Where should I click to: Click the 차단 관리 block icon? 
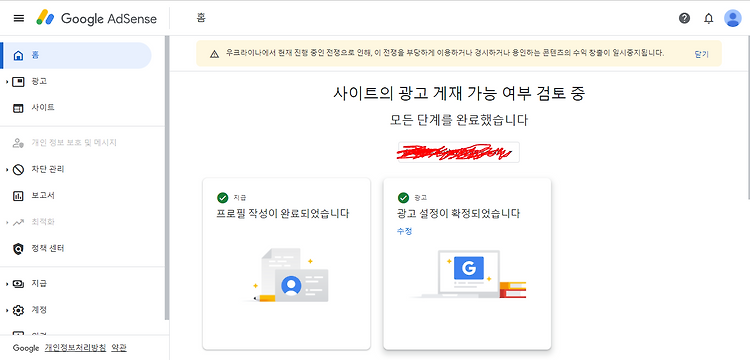(x=18, y=169)
